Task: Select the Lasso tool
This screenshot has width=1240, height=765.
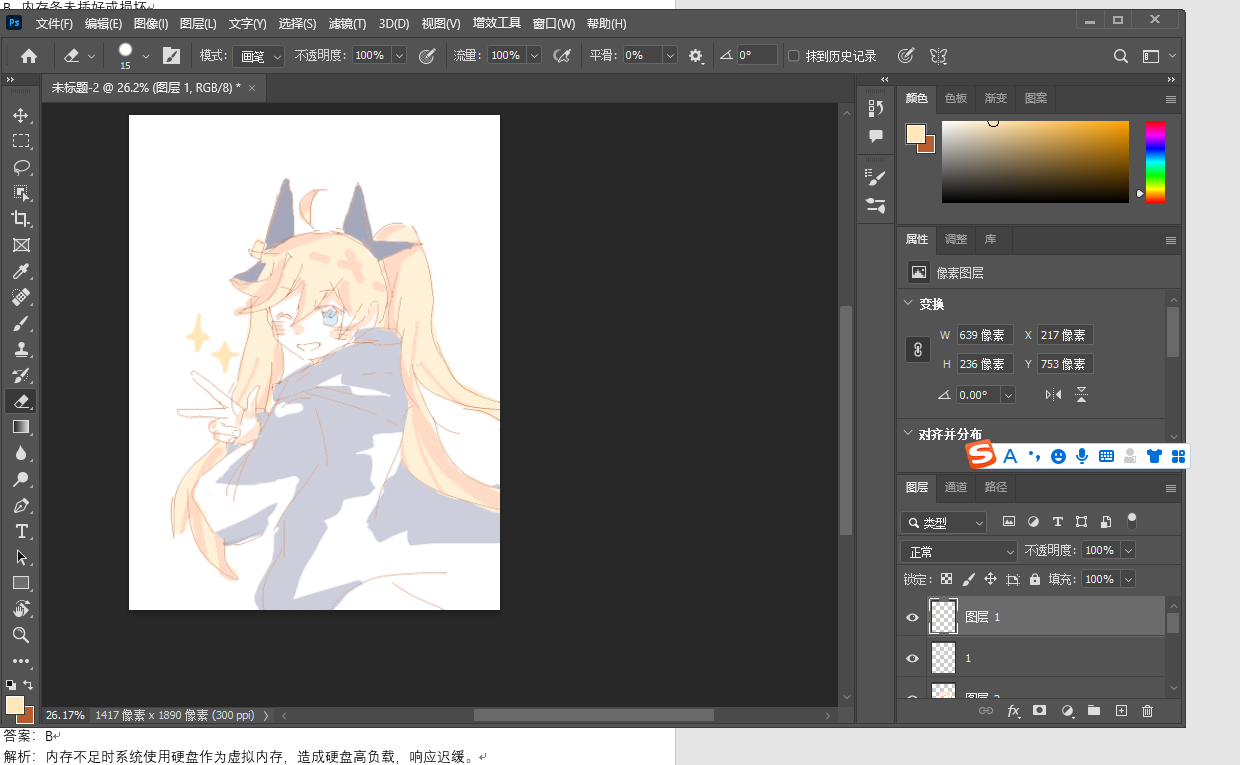Action: coord(21,167)
